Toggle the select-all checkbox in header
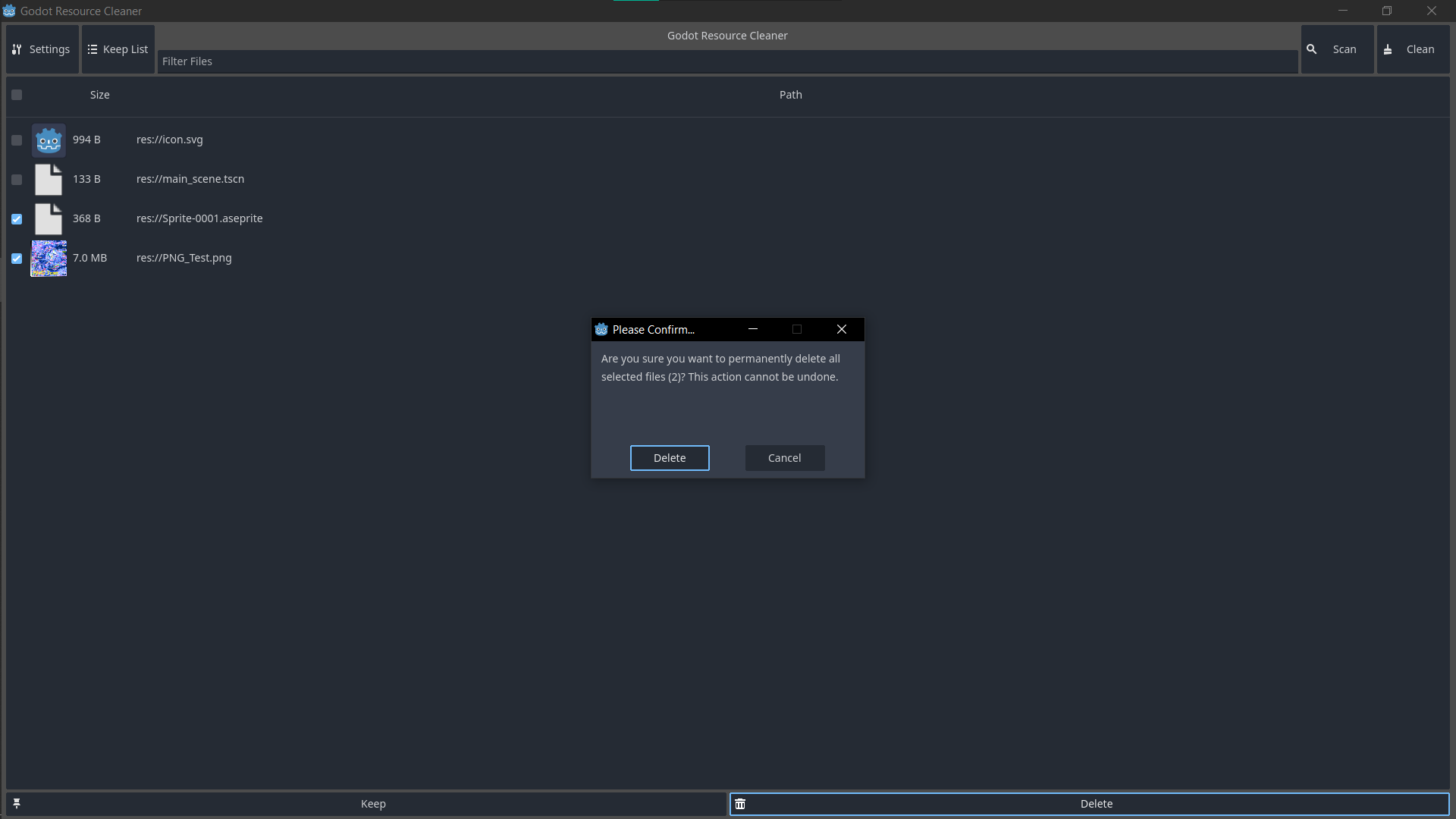This screenshot has height=819, width=1456. [17, 95]
